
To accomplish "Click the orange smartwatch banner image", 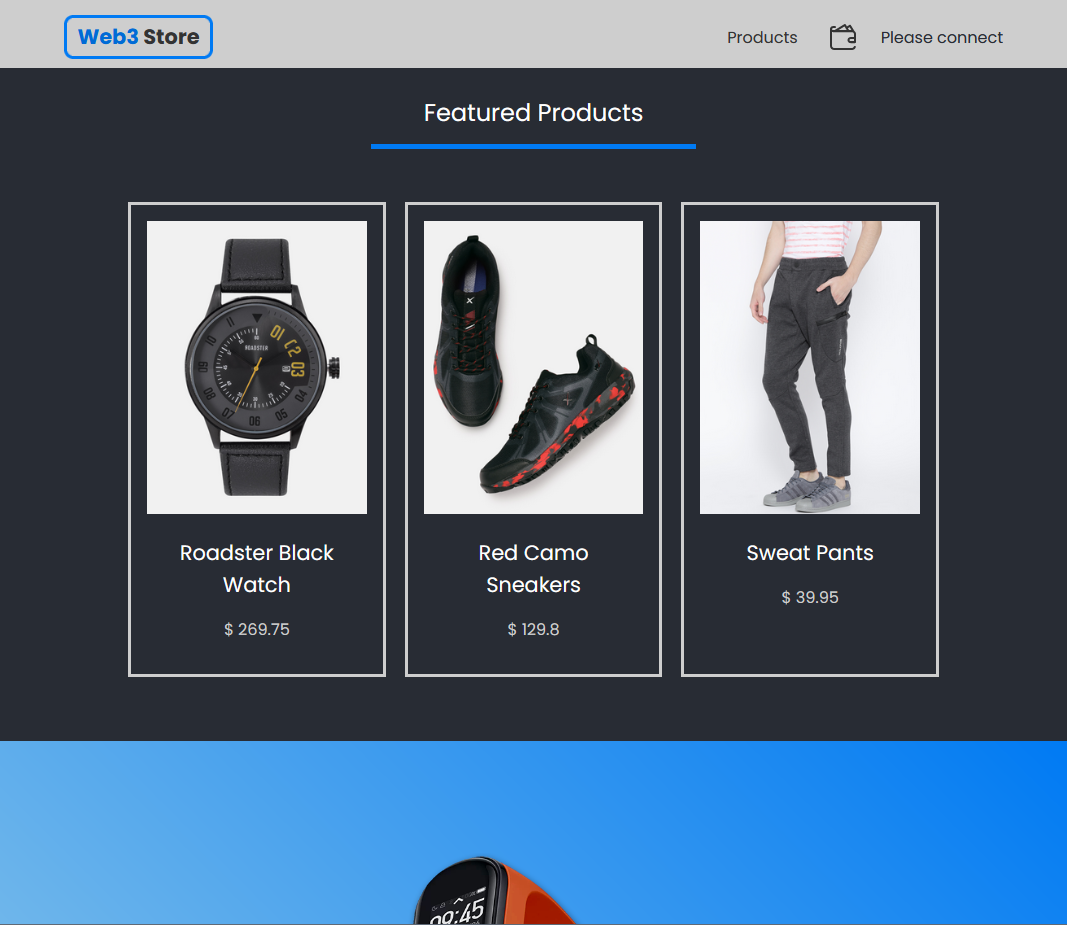I will tap(495, 892).
